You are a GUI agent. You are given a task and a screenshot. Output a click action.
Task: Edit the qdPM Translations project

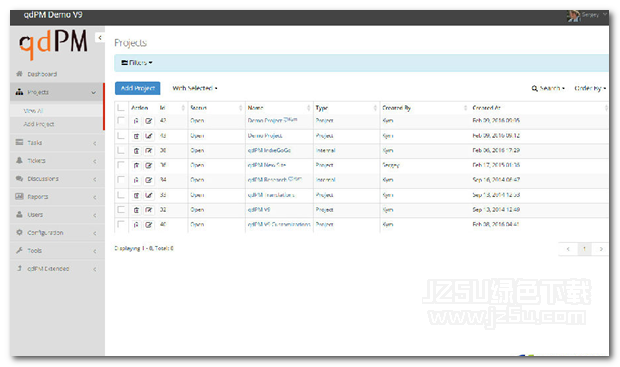point(149,195)
